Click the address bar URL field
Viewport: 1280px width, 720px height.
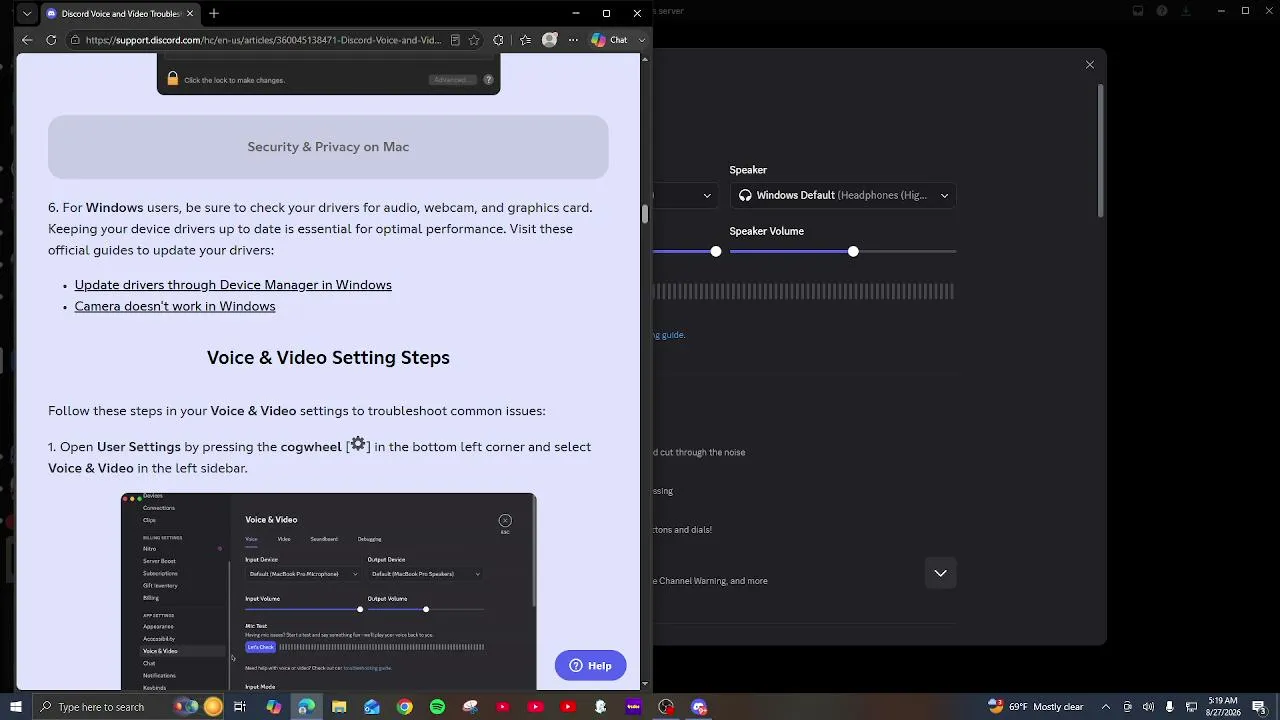[262, 40]
